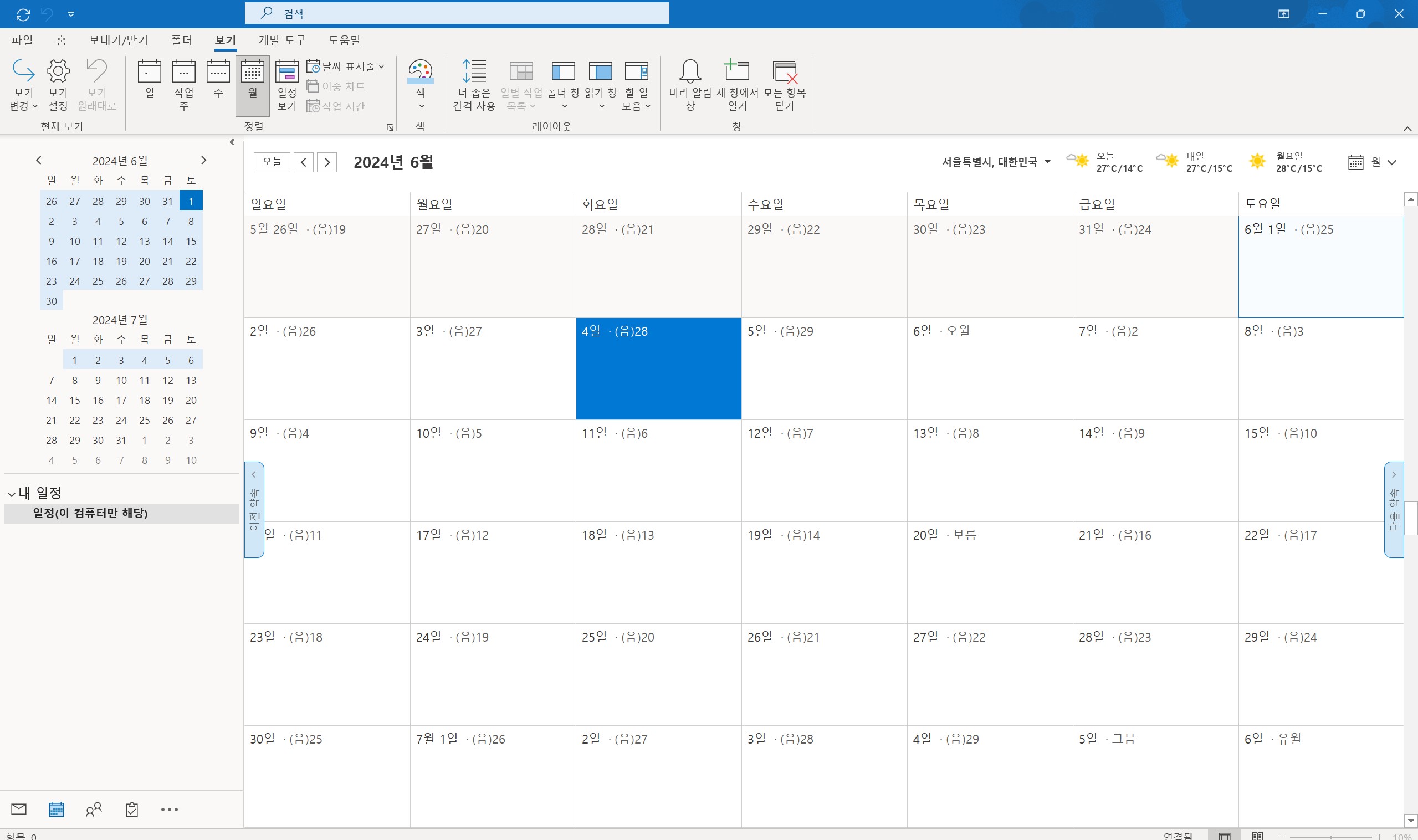Open the 날짜 표시줄 dropdown
The width and height of the screenshot is (1418, 840).
(345, 67)
